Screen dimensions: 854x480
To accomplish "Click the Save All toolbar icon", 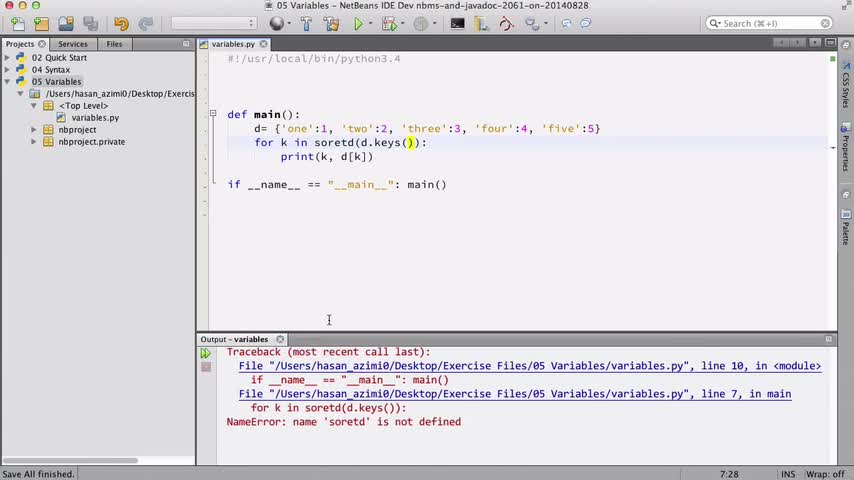I will (90, 23).
